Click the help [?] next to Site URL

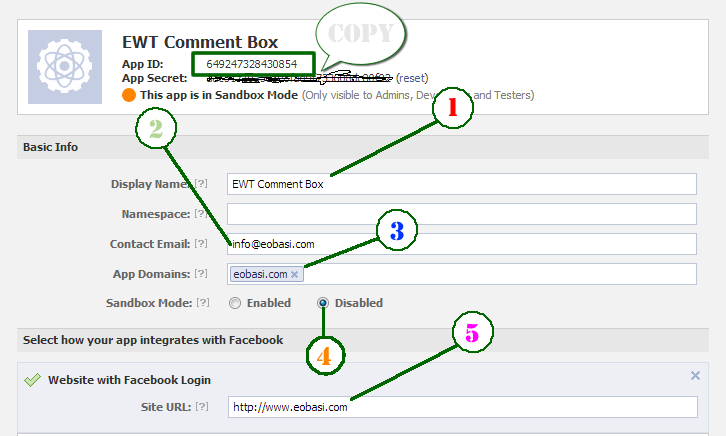(201, 407)
